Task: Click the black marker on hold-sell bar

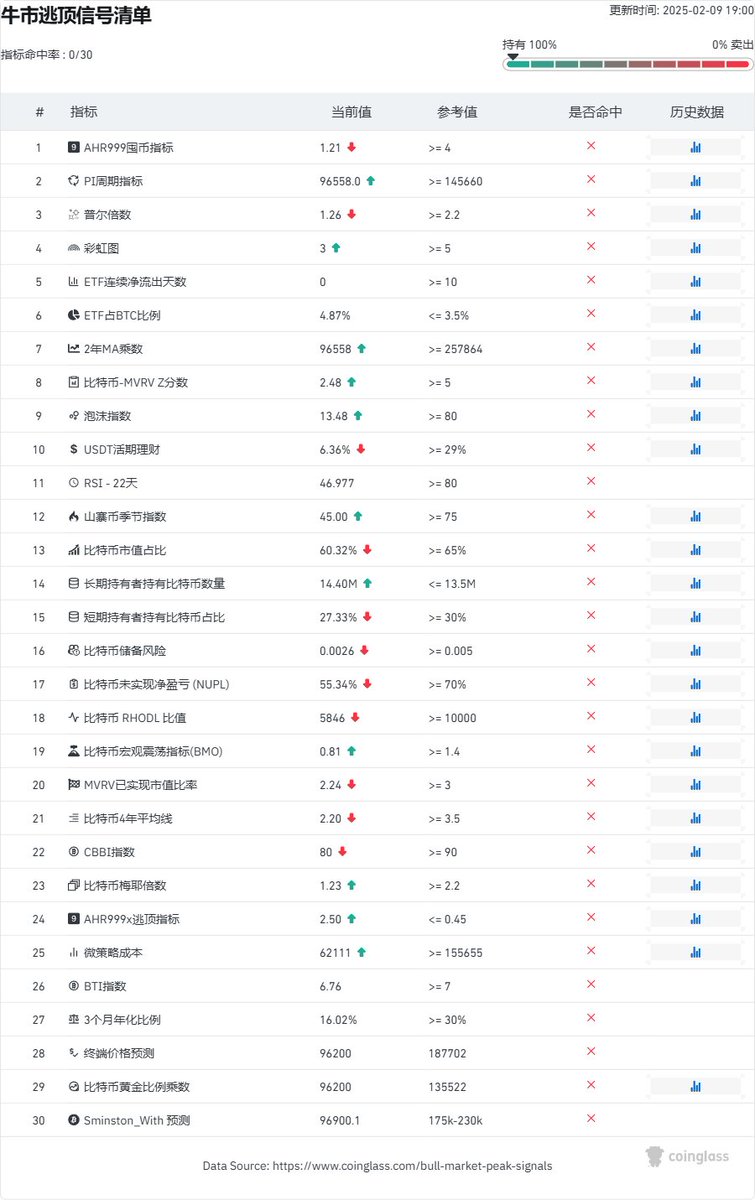Action: (x=513, y=56)
